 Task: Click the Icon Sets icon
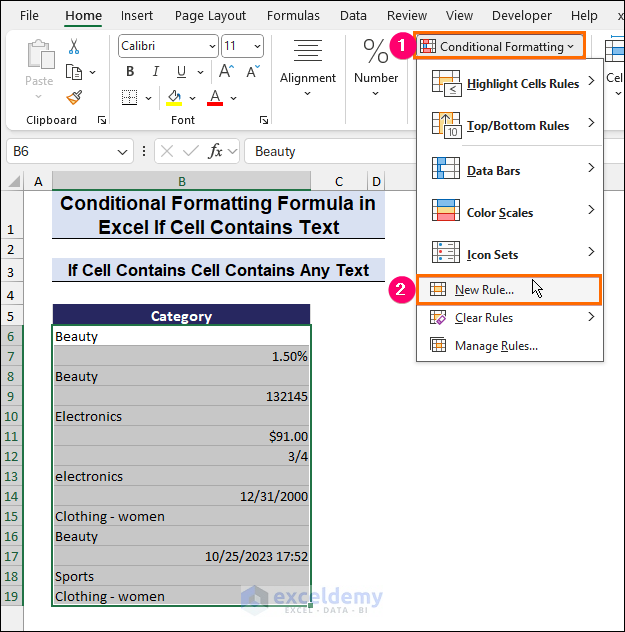(x=446, y=252)
